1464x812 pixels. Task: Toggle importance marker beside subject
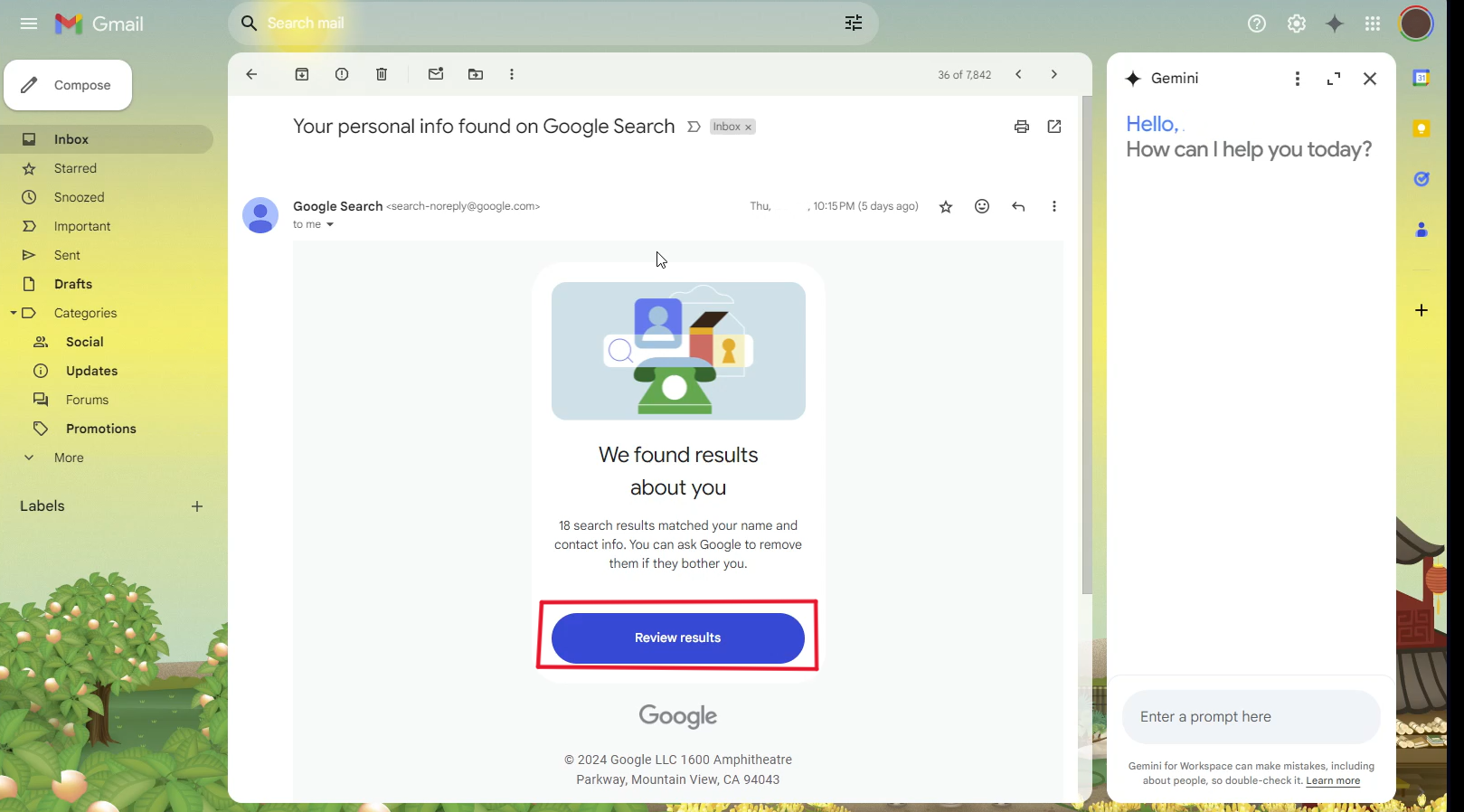694,127
